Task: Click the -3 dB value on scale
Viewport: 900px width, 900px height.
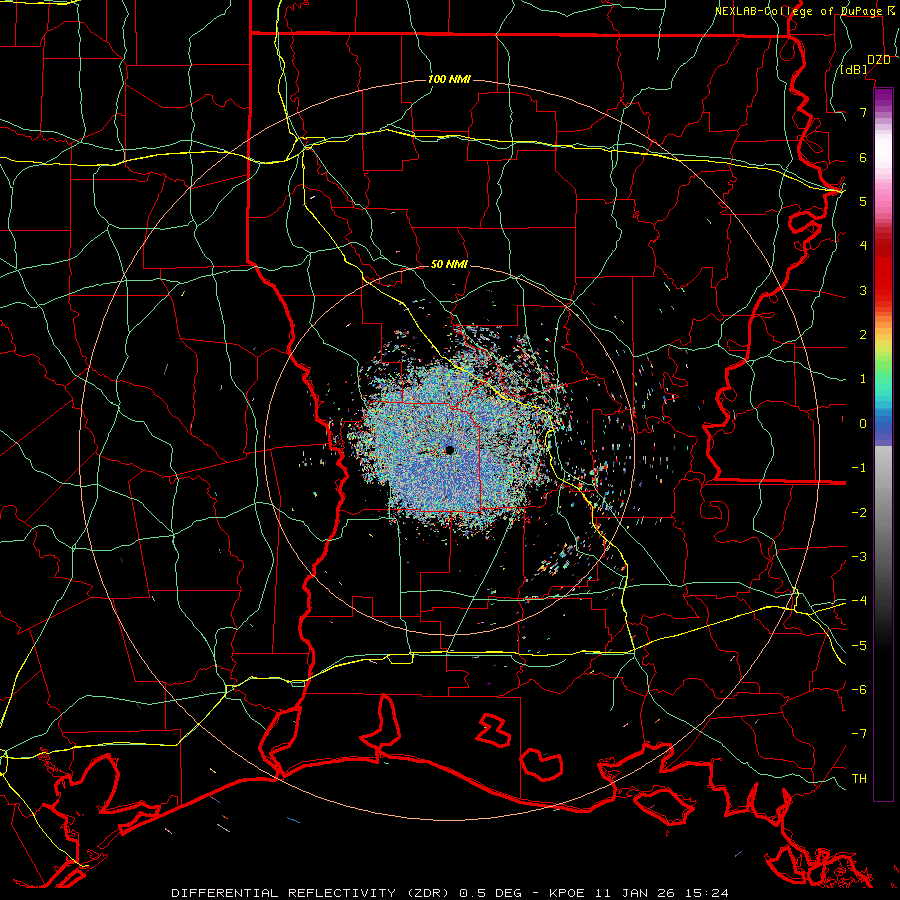Action: (x=859, y=557)
